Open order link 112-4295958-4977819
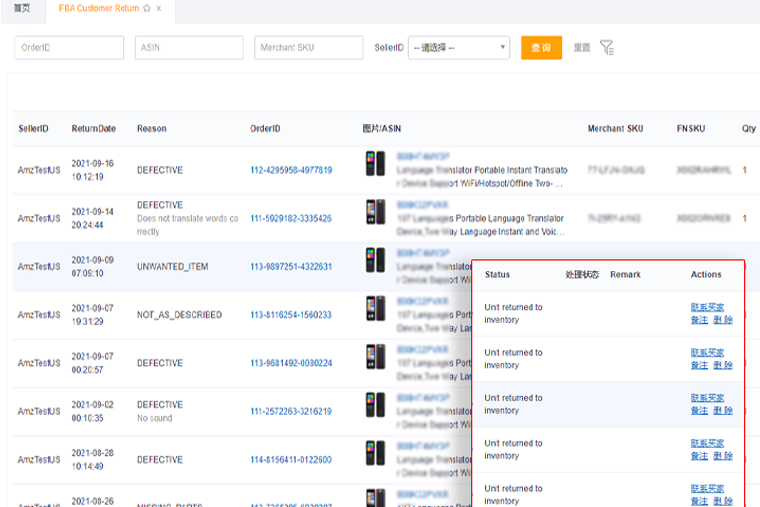760x507 pixels. 291,171
